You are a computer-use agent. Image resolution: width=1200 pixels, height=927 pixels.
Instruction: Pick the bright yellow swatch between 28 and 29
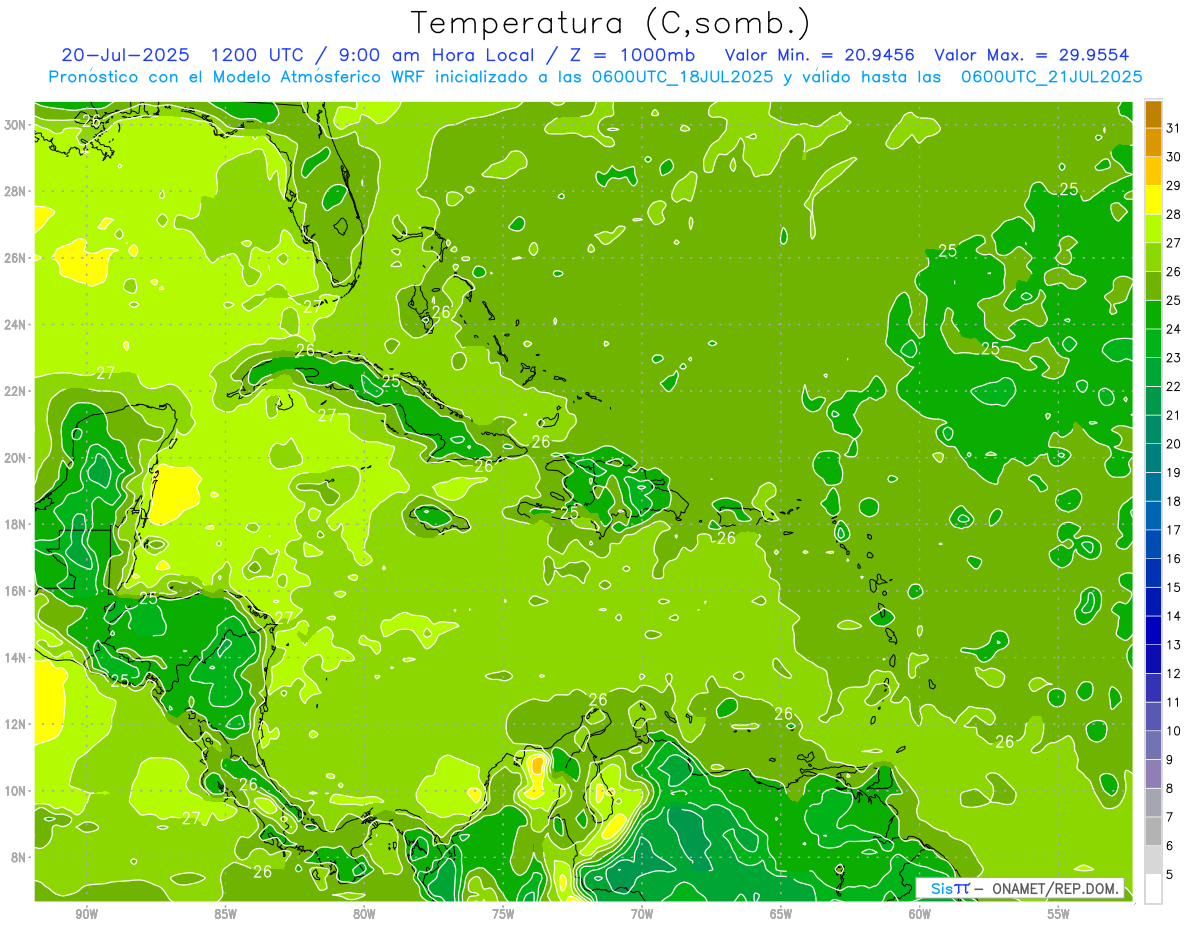[1153, 199]
